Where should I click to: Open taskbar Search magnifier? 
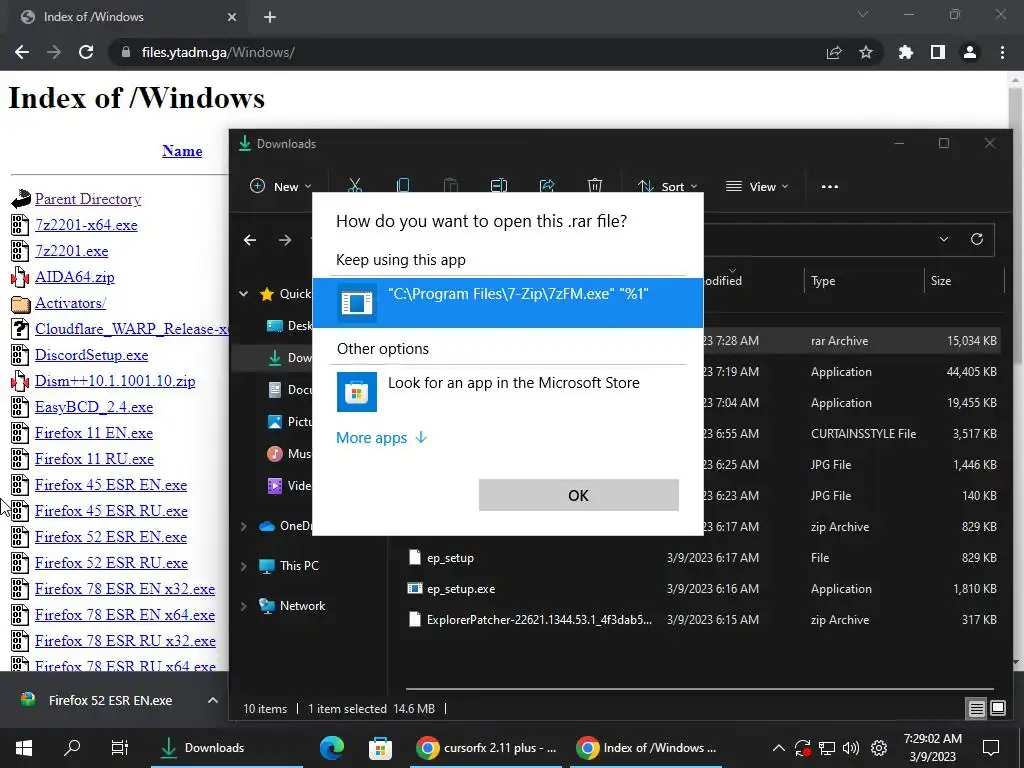72,748
